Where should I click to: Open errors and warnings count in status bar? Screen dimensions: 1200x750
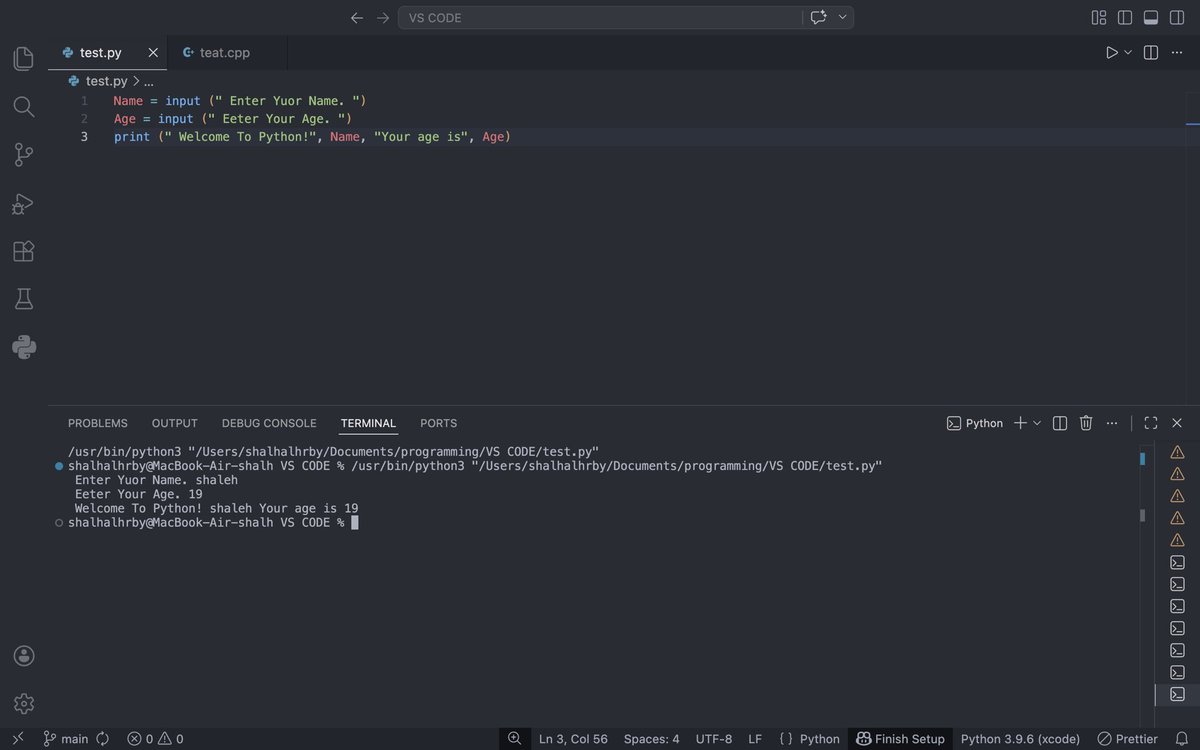point(155,739)
